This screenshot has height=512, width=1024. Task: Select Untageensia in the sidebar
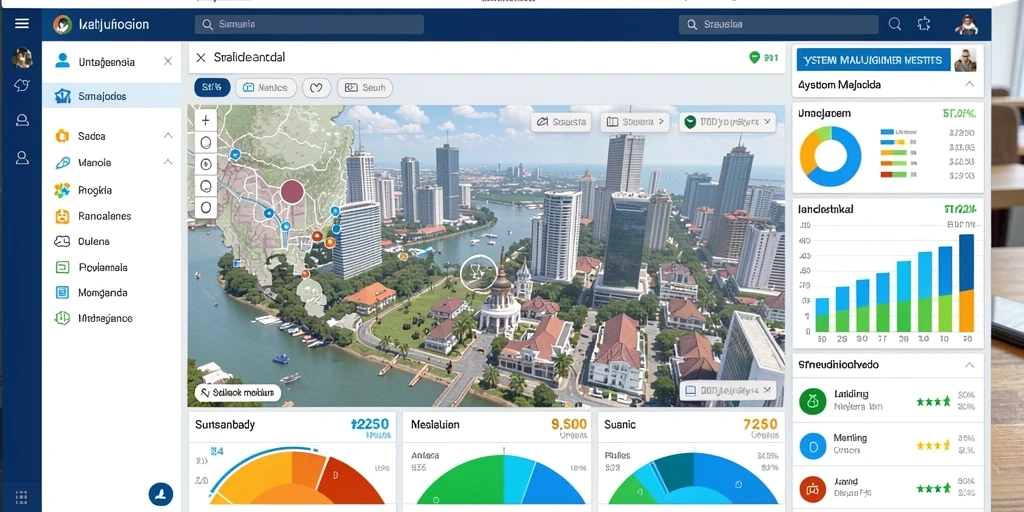106,62
